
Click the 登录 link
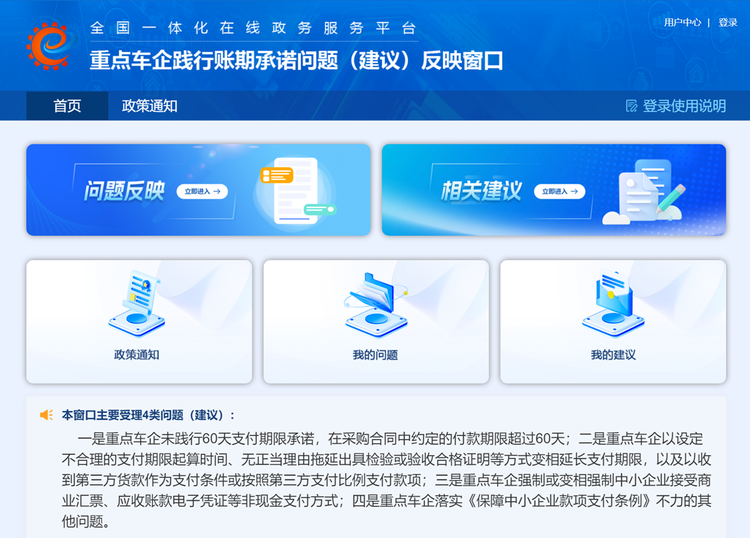pos(728,22)
